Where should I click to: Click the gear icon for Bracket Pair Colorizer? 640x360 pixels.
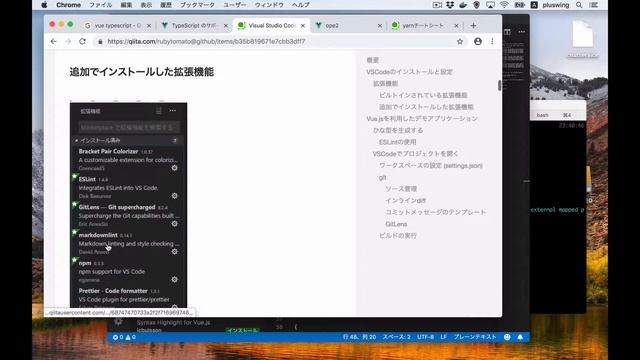(175, 168)
